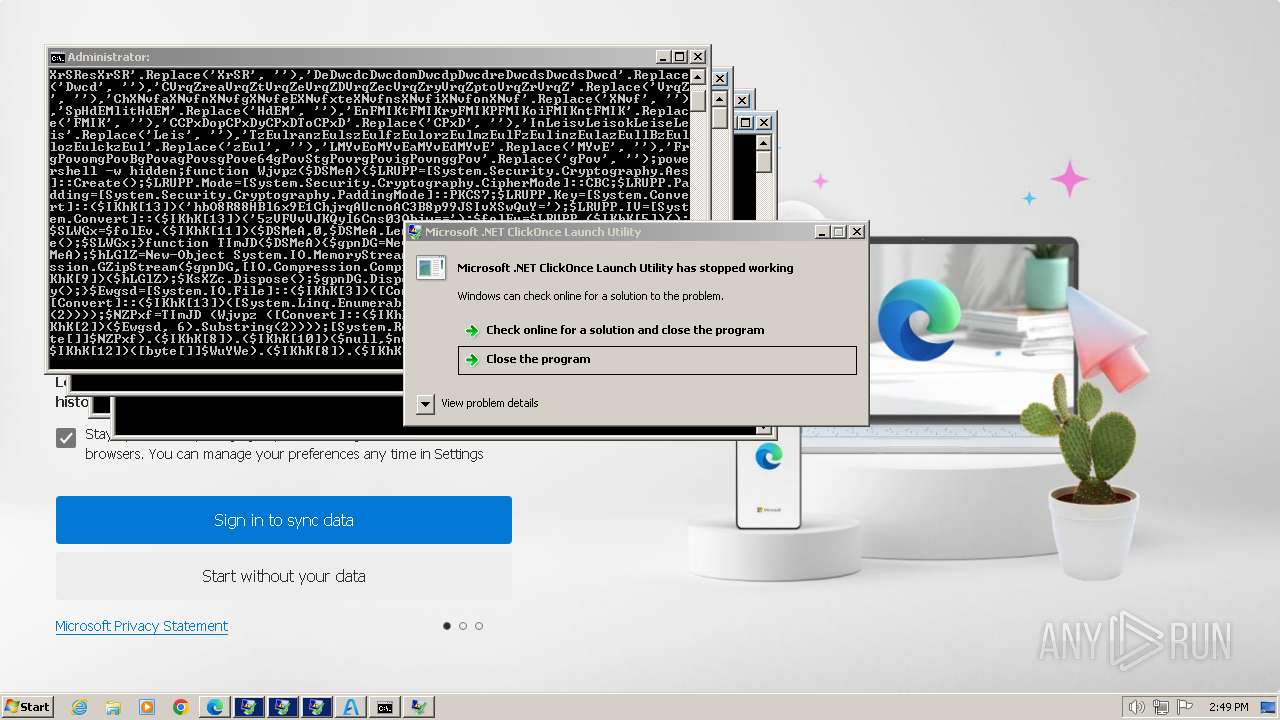This screenshot has width=1280, height=720.
Task: Maximize the Administrator console window
Action: (x=680, y=57)
